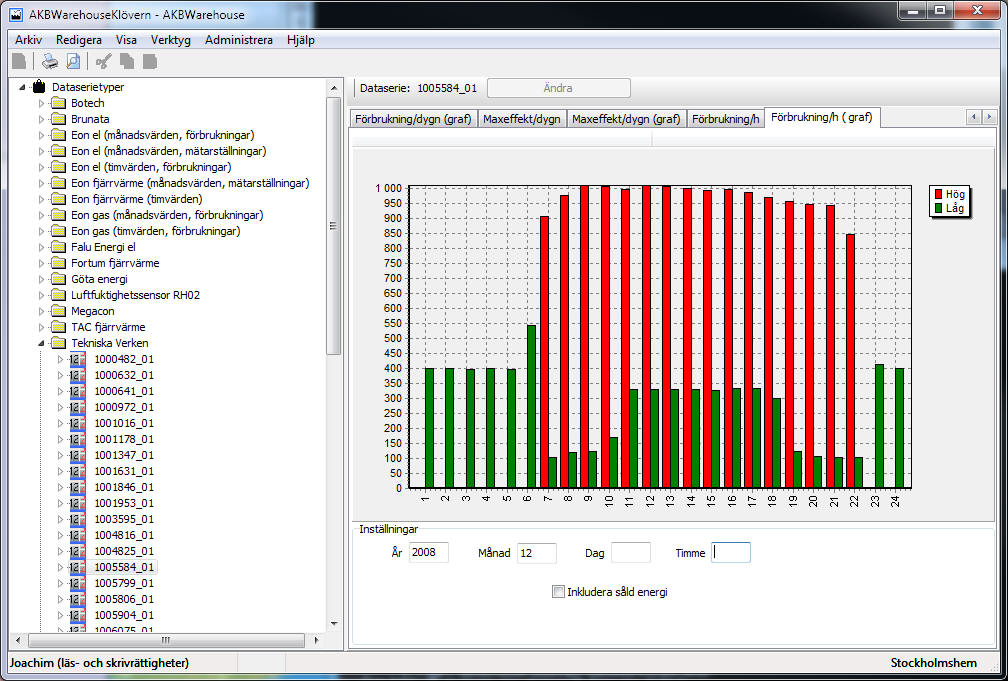This screenshot has width=1008, height=681.
Task: Click the paste toolbar icon
Action: click(x=150, y=61)
